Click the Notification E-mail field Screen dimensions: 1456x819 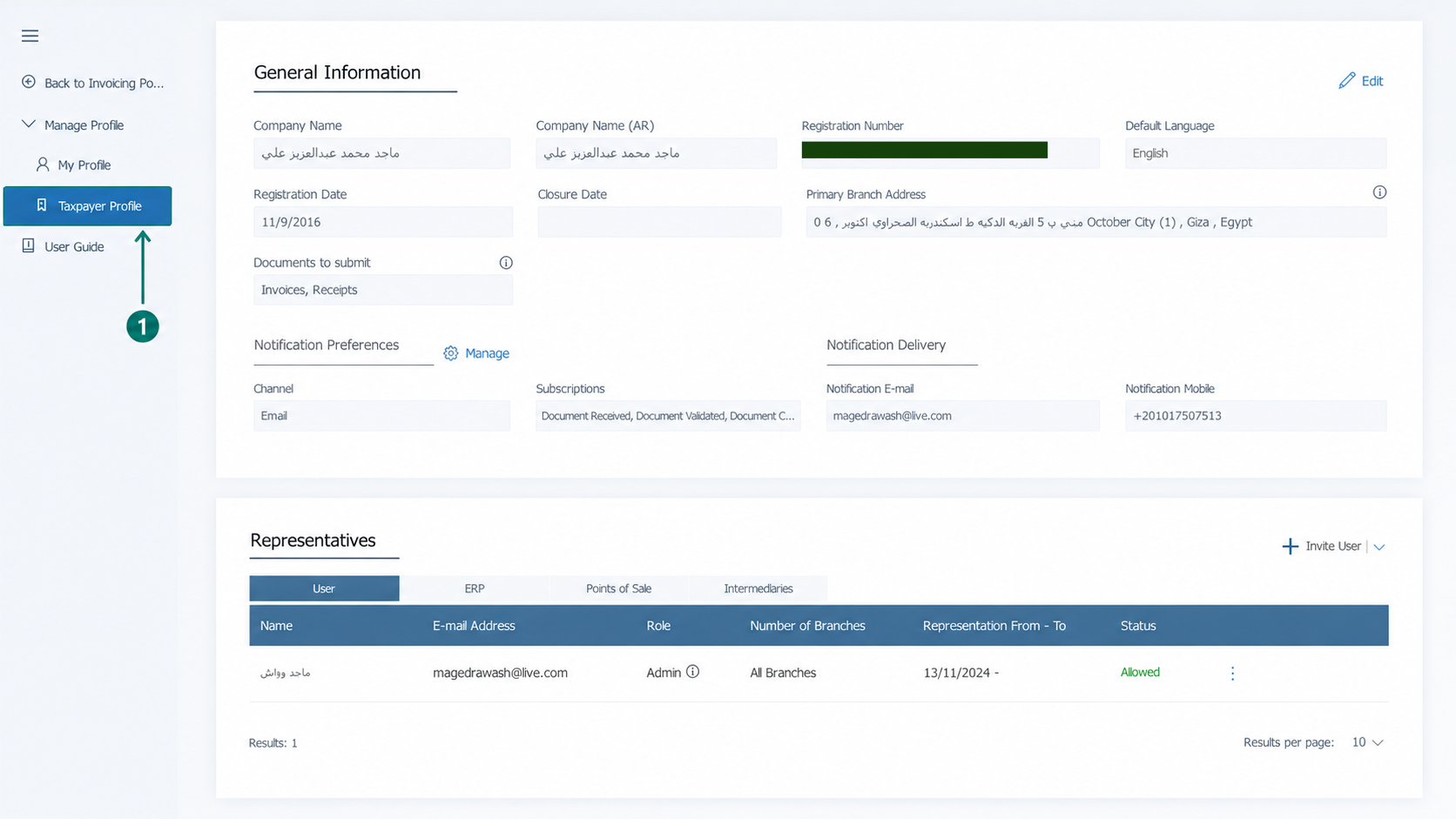963,416
